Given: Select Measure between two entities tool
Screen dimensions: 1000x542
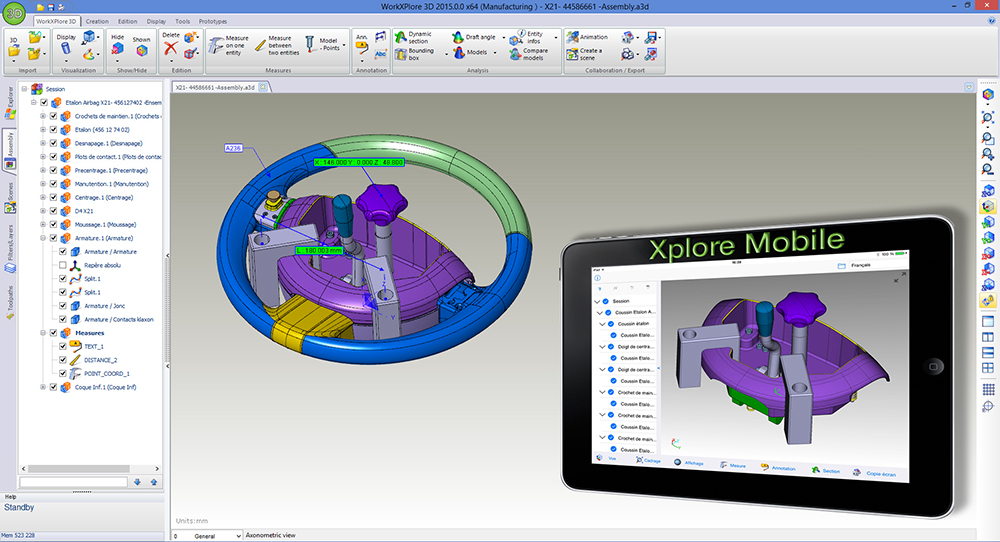Looking at the screenshot, I should pos(277,45).
